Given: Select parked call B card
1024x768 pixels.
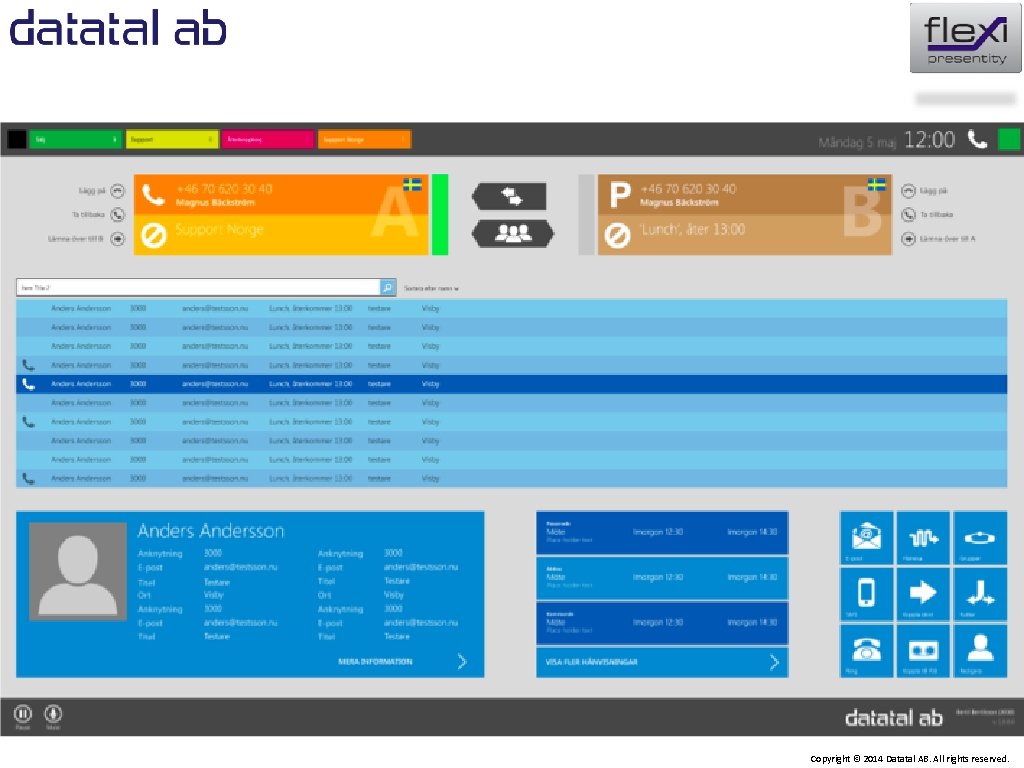Looking at the screenshot, I should 744,214.
